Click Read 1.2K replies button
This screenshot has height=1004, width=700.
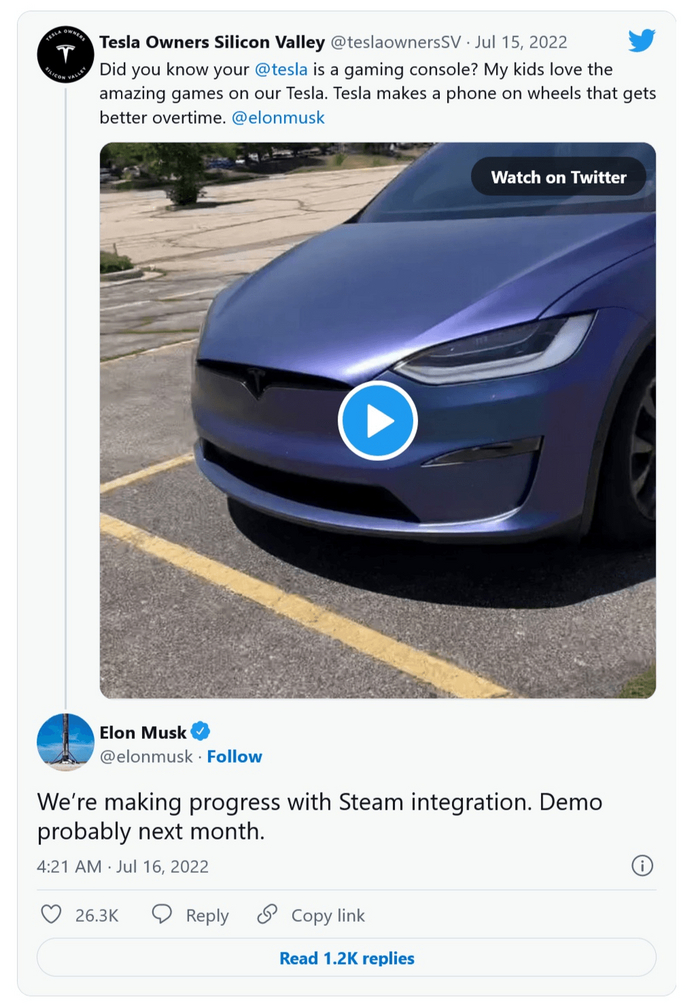click(346, 958)
